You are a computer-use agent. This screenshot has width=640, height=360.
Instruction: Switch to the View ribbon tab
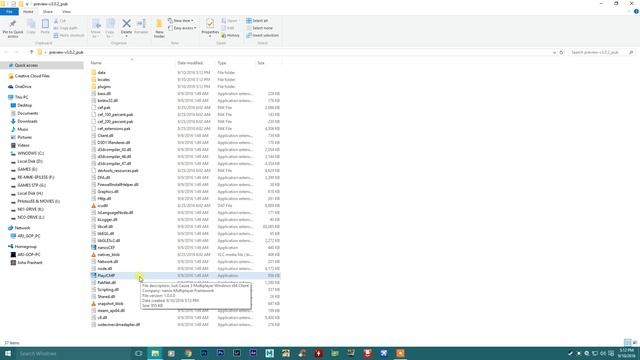[x=66, y=12]
